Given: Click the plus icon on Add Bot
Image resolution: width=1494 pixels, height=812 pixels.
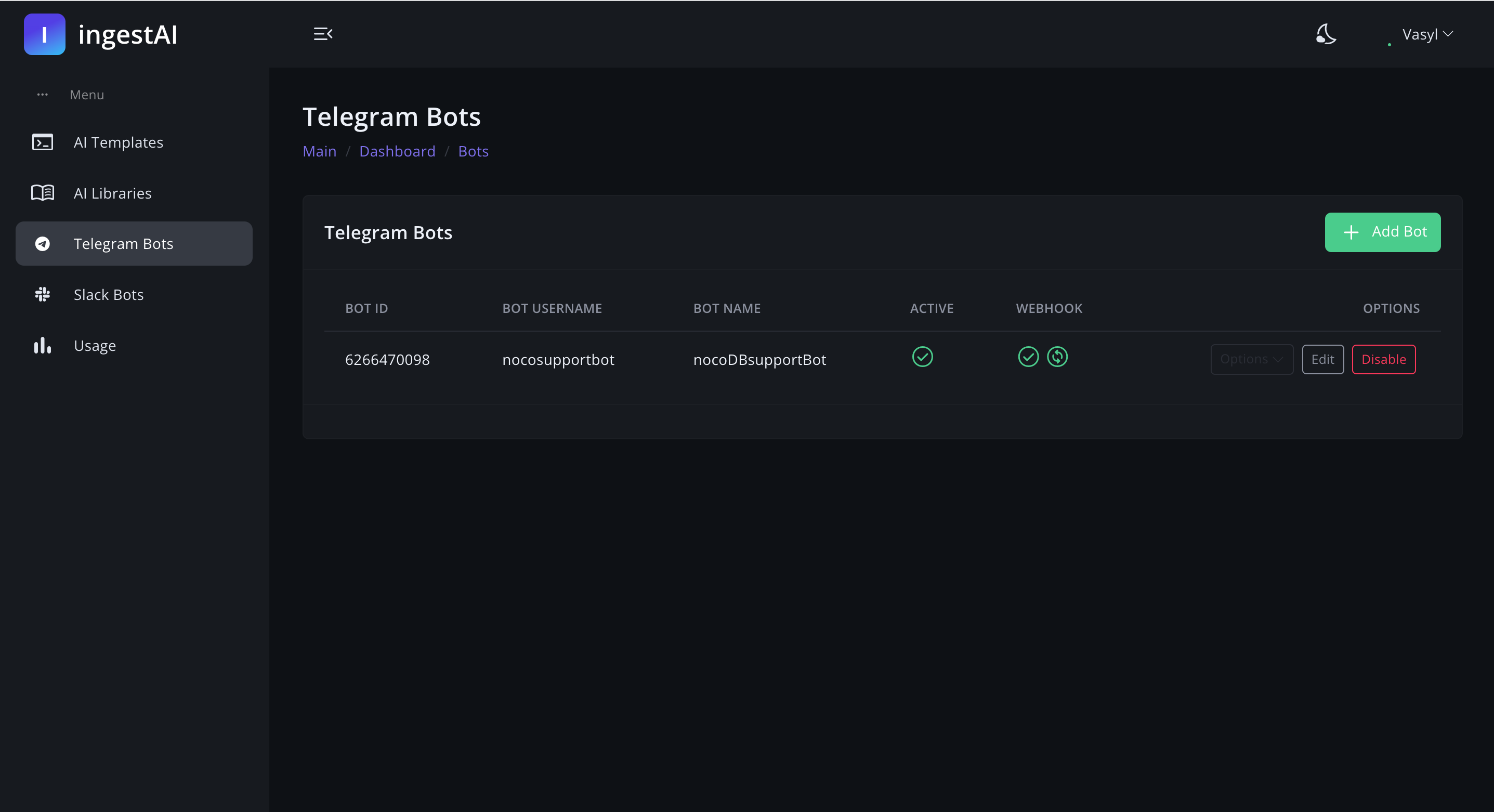Looking at the screenshot, I should [1352, 232].
